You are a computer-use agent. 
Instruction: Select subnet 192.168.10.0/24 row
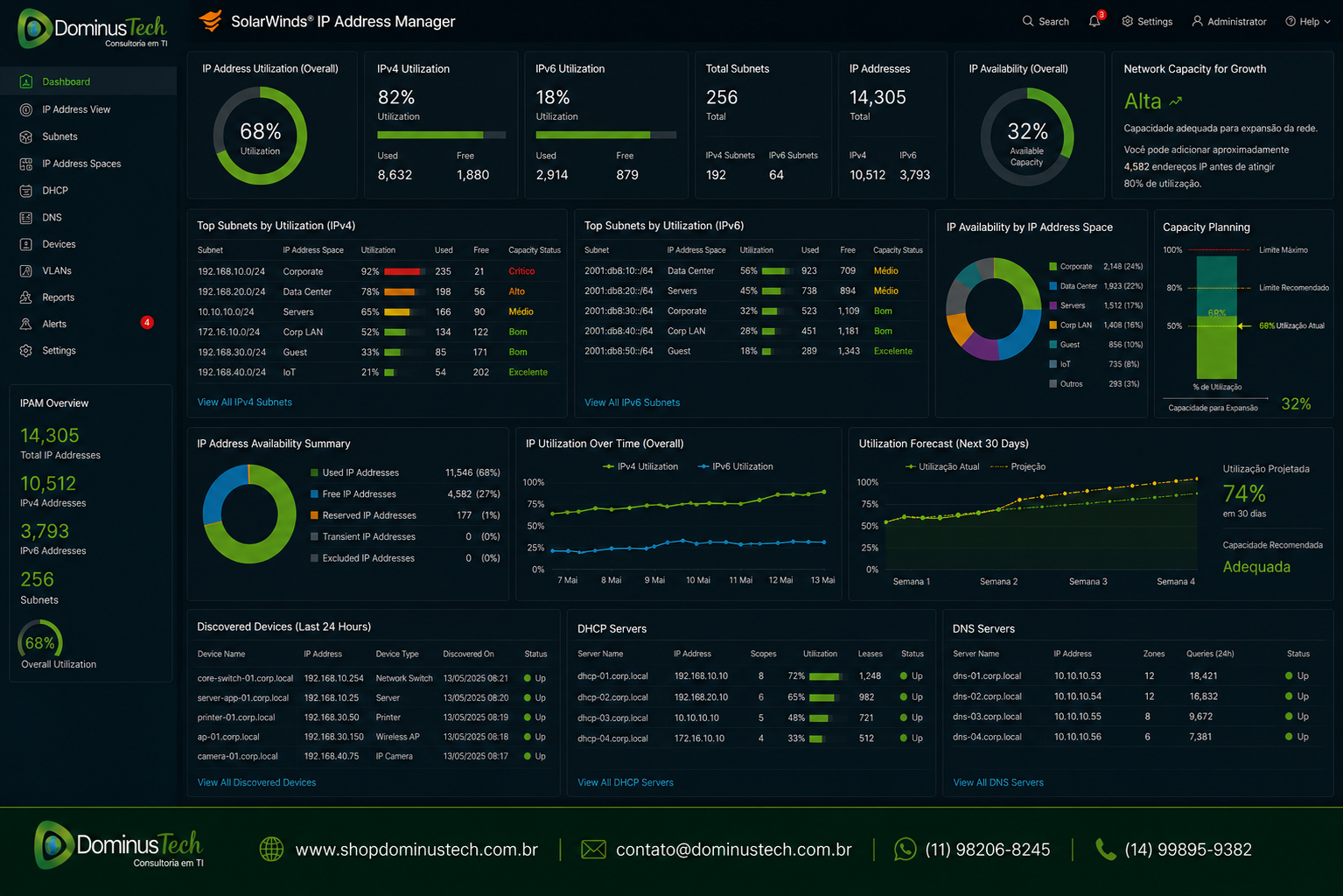pyautogui.click(x=379, y=271)
